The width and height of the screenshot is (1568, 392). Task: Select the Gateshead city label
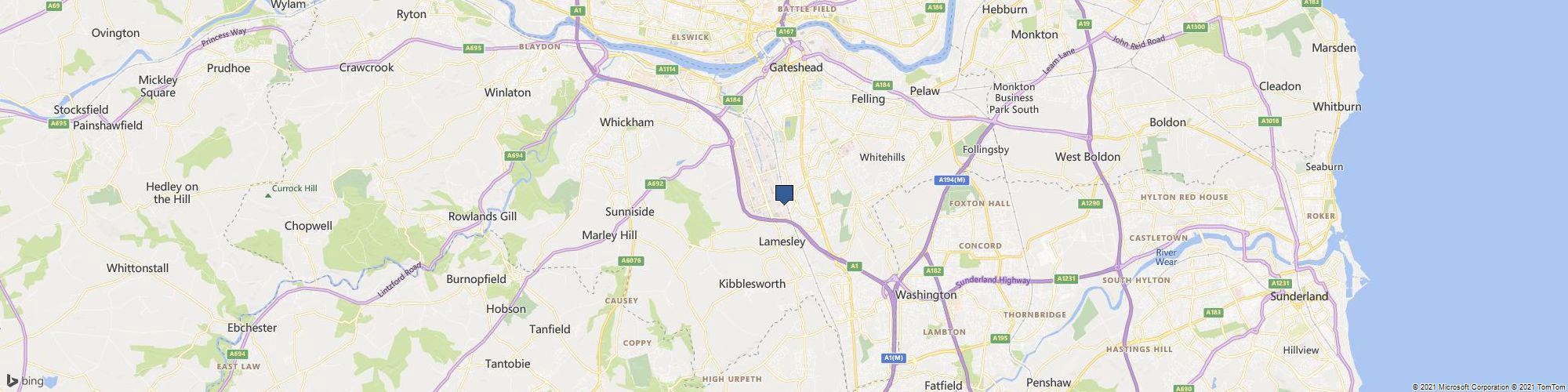(x=796, y=68)
